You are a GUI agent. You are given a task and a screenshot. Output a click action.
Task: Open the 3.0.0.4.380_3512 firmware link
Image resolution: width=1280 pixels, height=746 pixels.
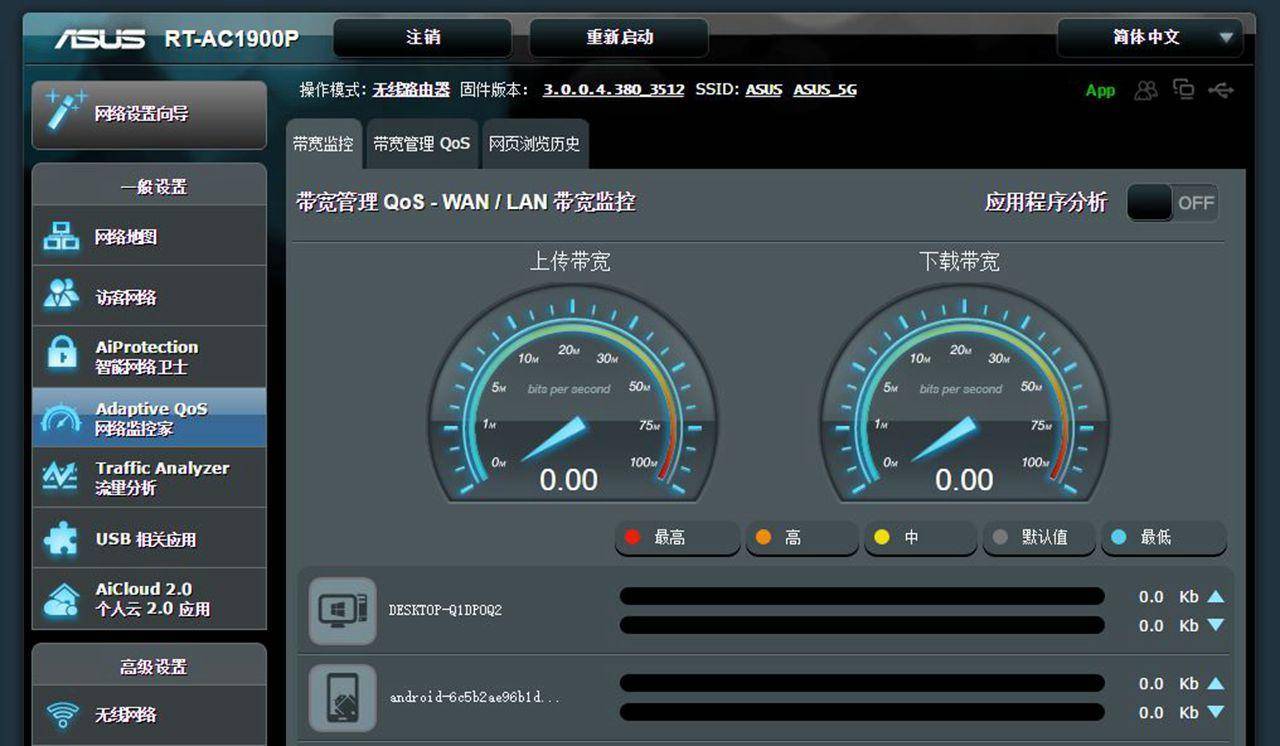tap(614, 89)
